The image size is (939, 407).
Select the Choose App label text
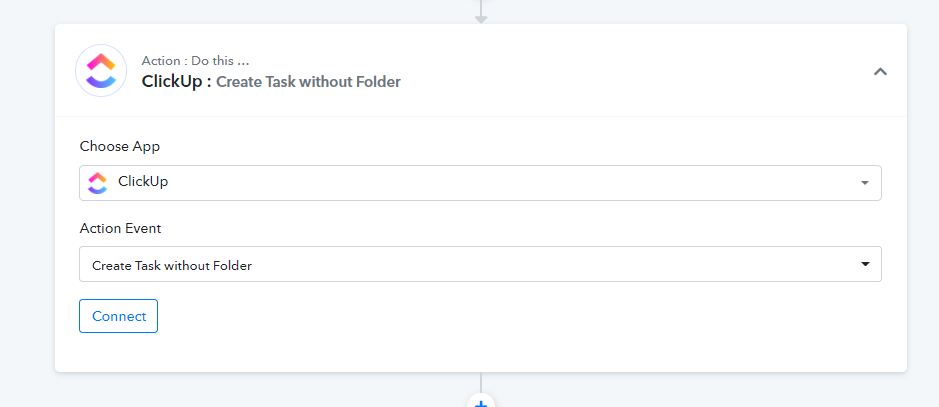[x=120, y=146]
